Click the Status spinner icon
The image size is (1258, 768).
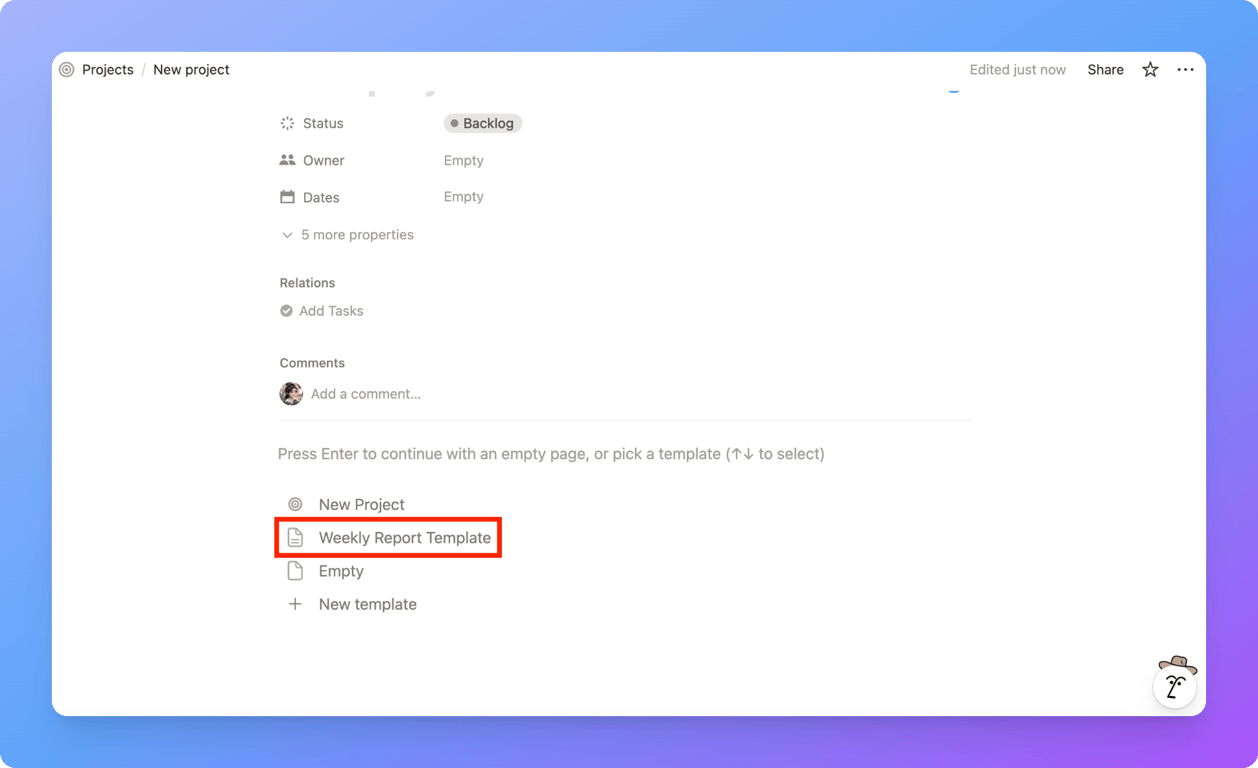click(x=287, y=123)
